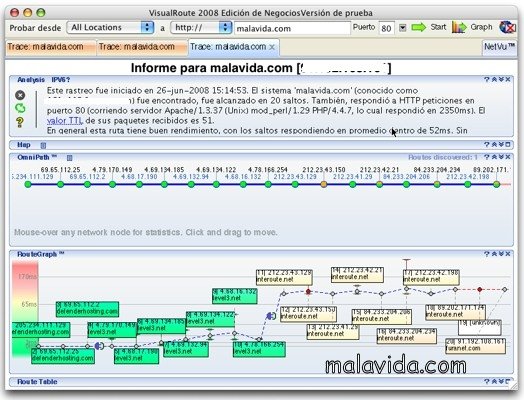Click the yellow question mark in Analysis panel

coord(20,122)
